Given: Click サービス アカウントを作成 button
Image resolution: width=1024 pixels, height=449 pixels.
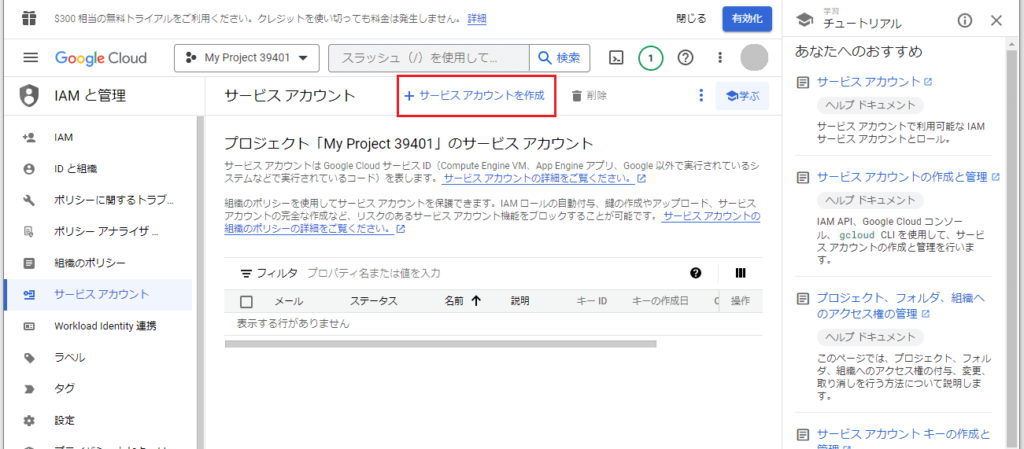Looking at the screenshot, I should (x=475, y=95).
